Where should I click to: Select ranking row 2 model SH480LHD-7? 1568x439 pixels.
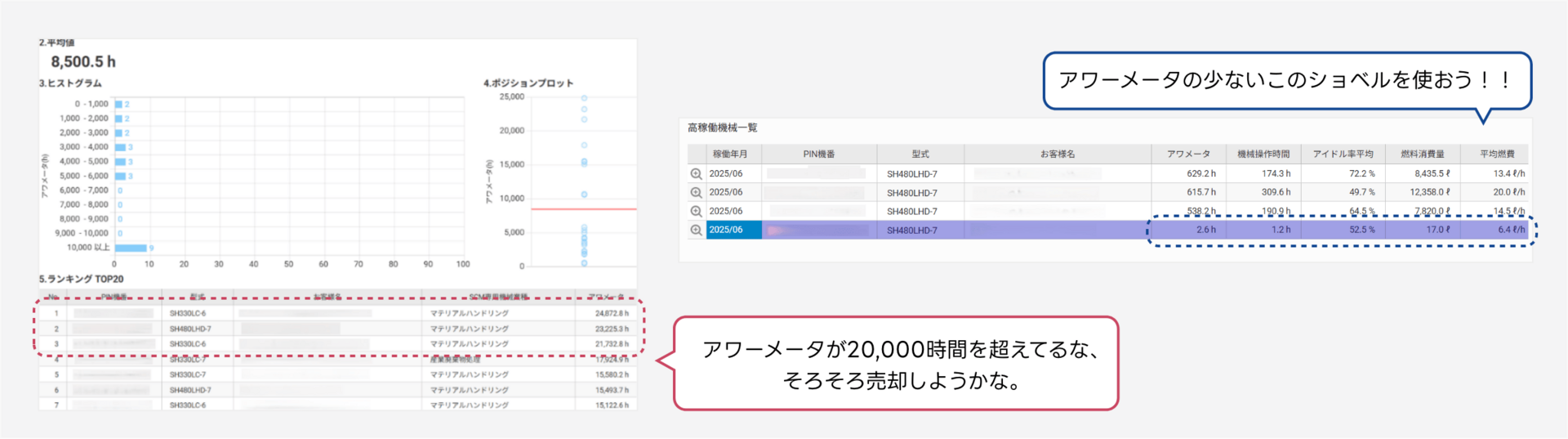pyautogui.click(x=190, y=329)
